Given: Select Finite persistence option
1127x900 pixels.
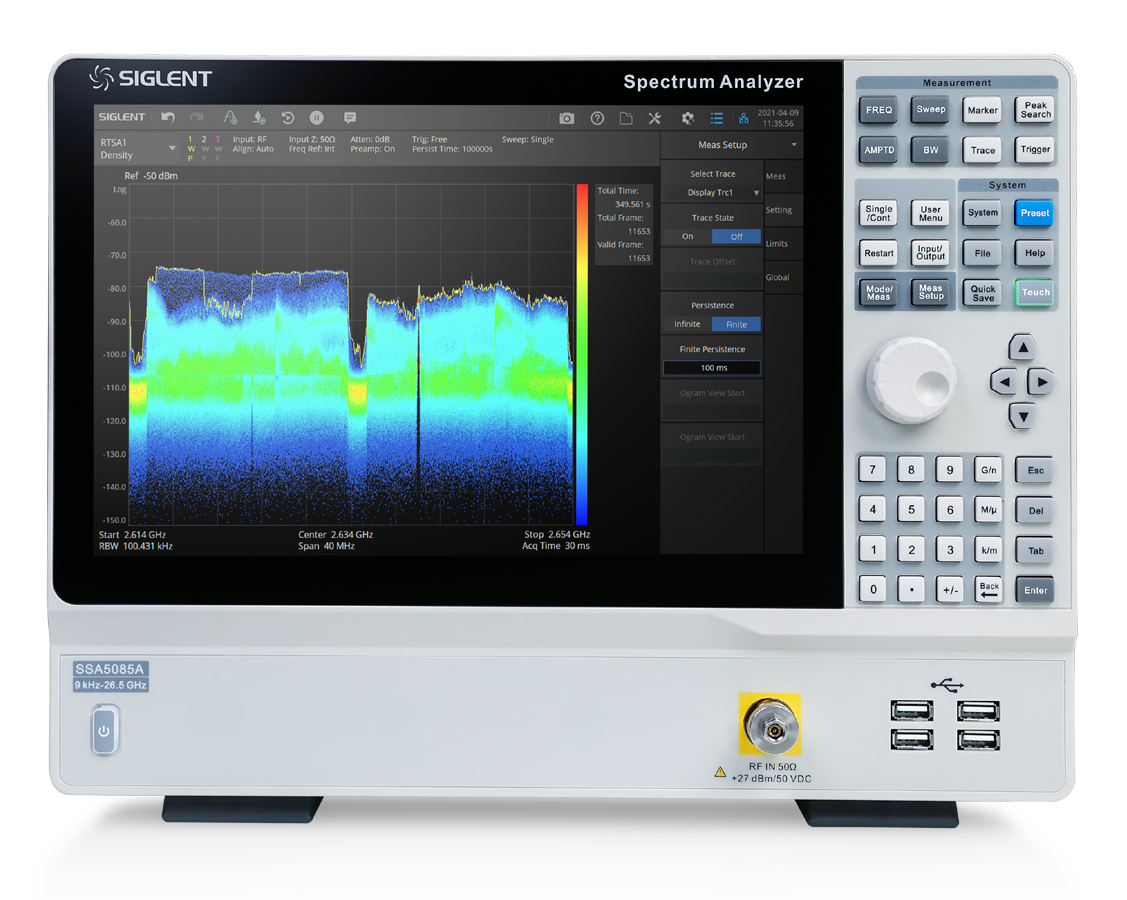Looking at the screenshot, I should point(736,324).
